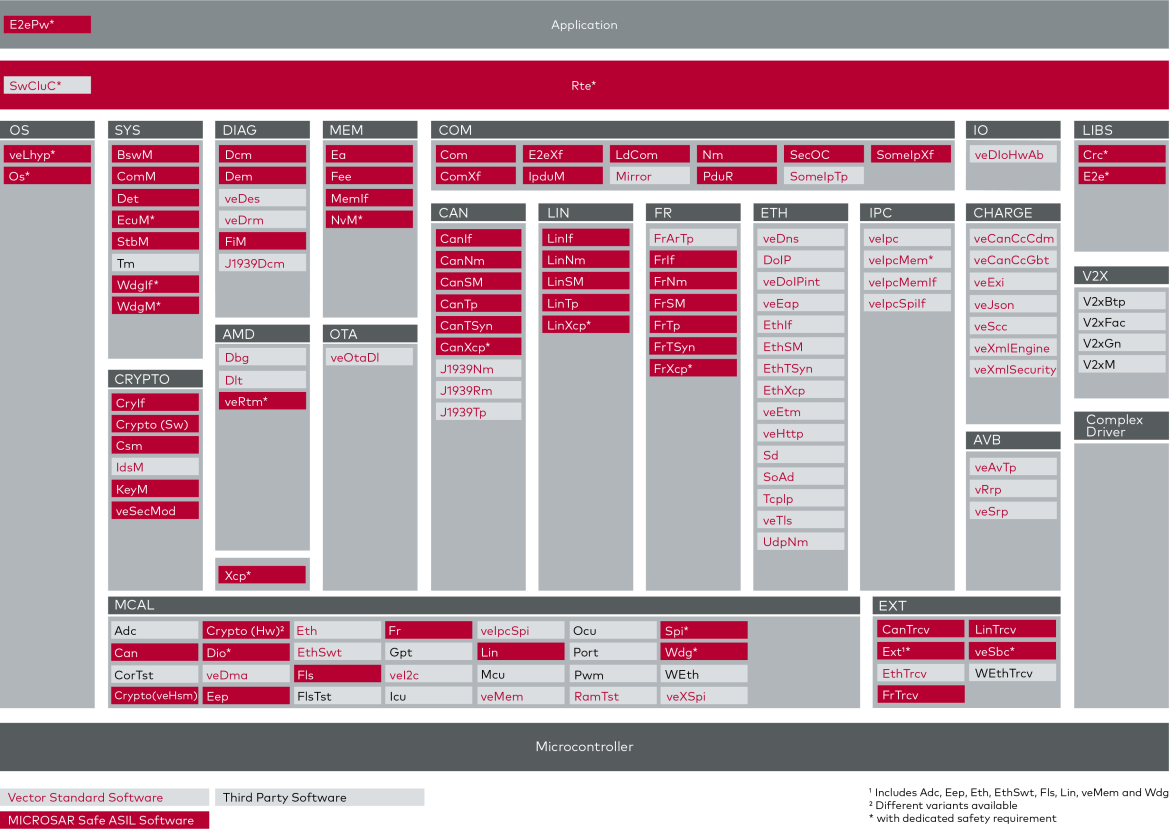The height and width of the screenshot is (829, 1170).
Task: Open the veHttp module in ETH
Action: tap(801, 434)
